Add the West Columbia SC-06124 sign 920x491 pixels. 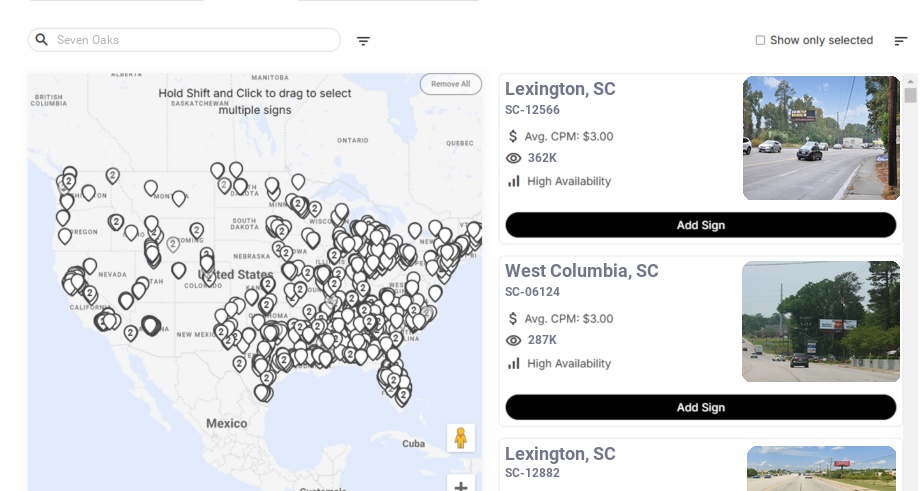click(x=700, y=407)
